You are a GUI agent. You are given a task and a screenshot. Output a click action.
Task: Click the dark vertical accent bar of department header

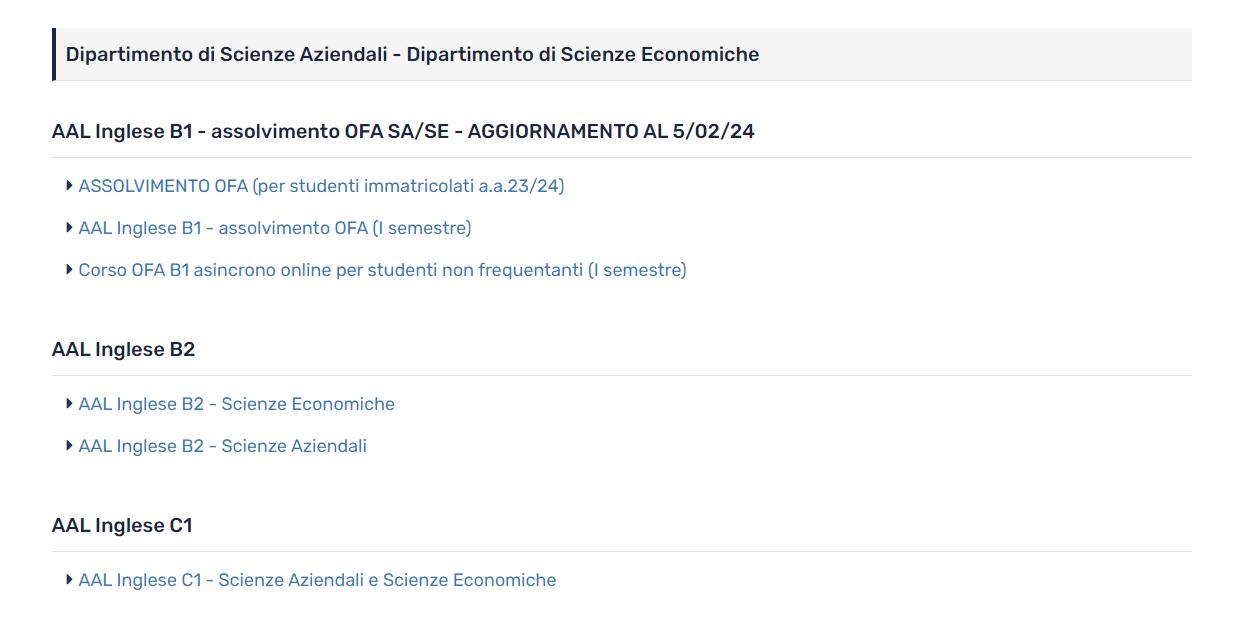coord(54,54)
